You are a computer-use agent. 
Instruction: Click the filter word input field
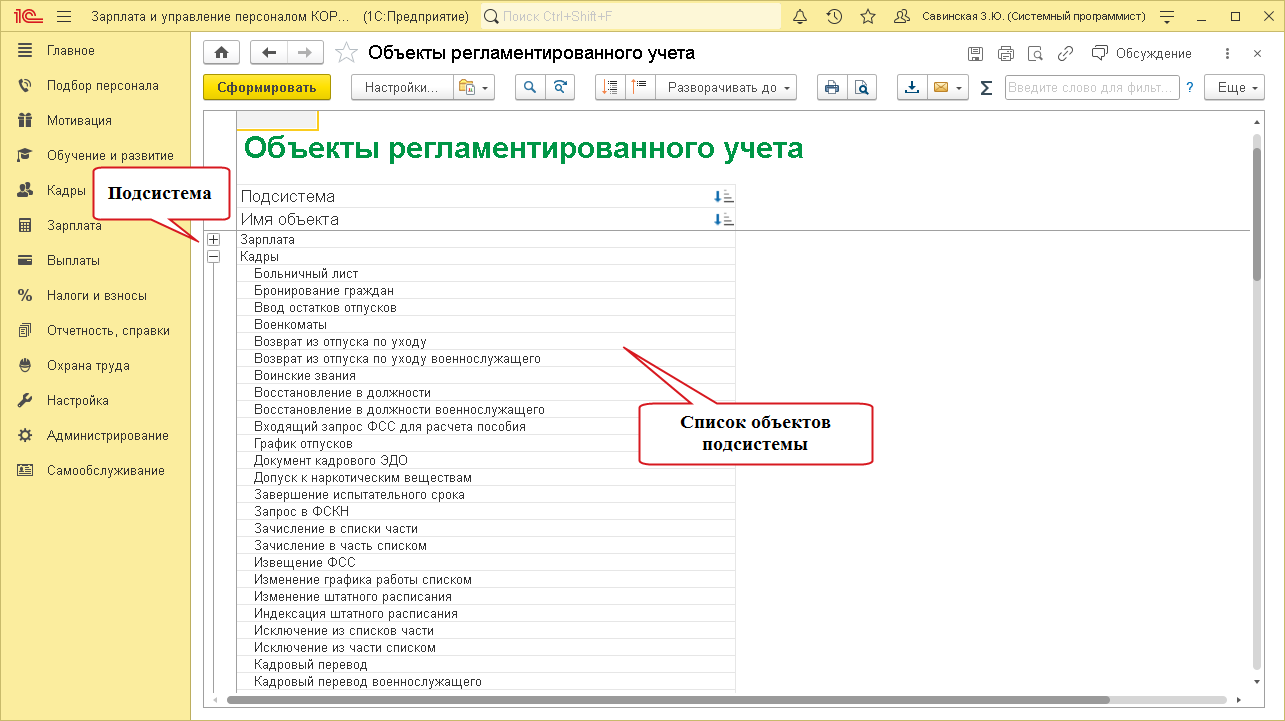click(x=1091, y=88)
